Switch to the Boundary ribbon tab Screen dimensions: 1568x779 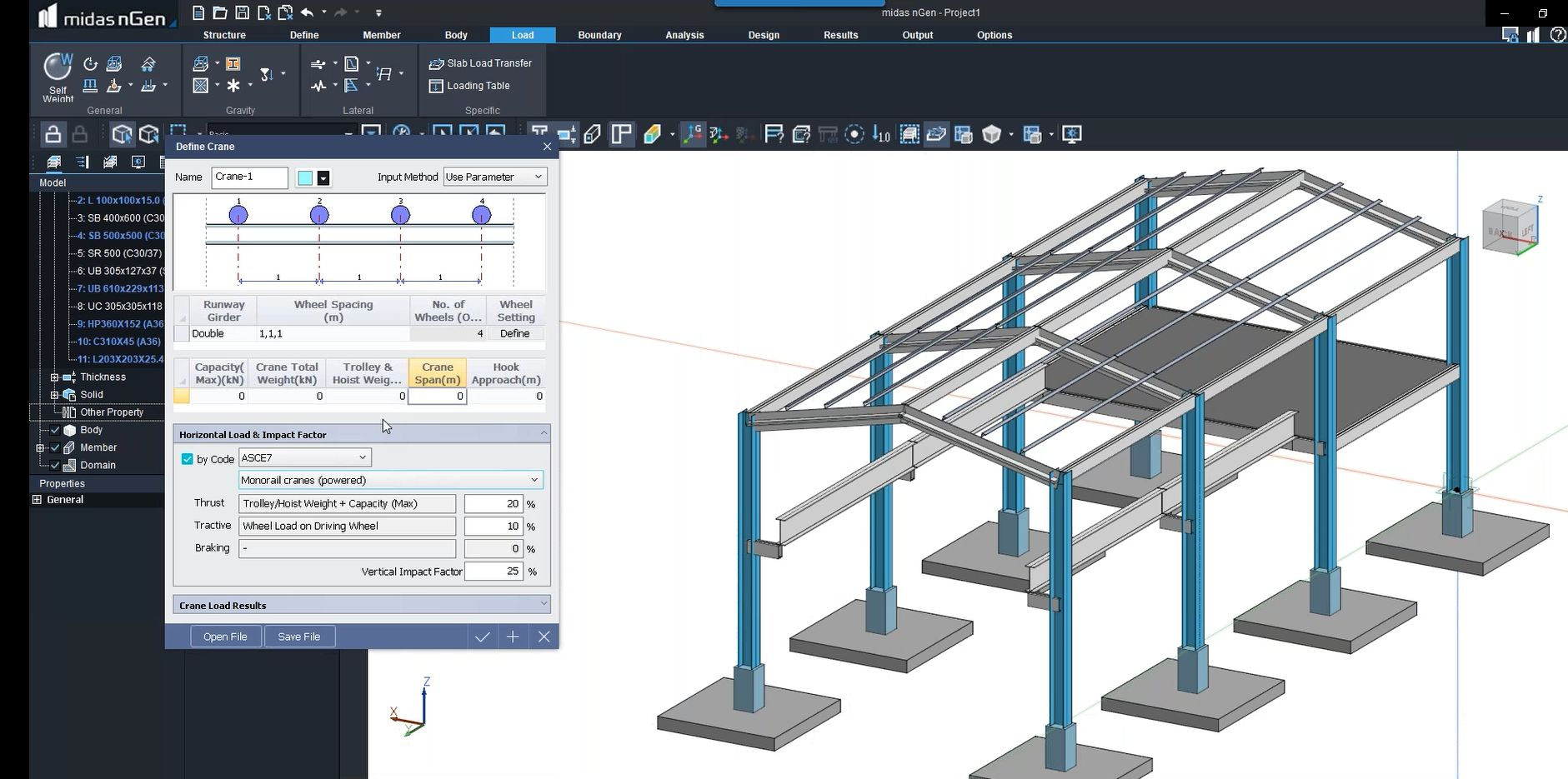(x=599, y=35)
